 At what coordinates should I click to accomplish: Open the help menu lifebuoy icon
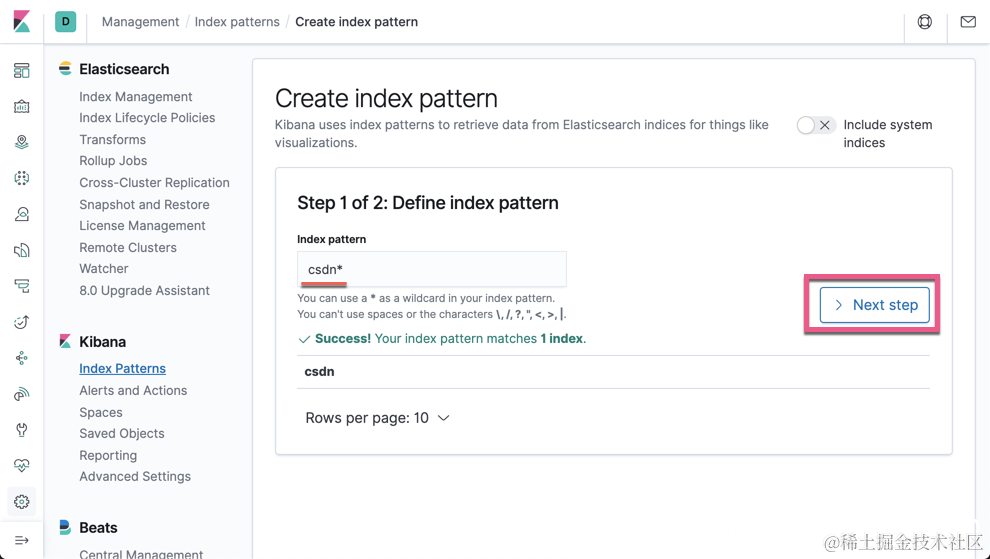click(924, 22)
